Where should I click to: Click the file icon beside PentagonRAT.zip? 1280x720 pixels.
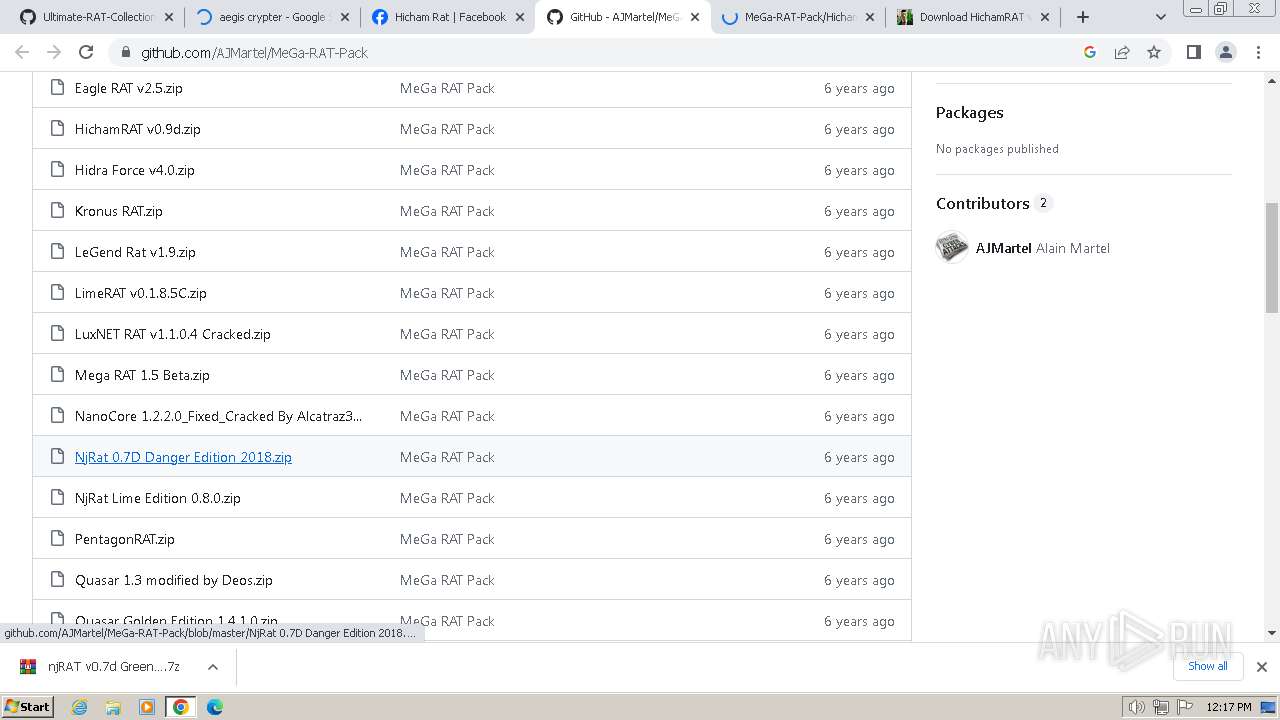(x=57, y=539)
